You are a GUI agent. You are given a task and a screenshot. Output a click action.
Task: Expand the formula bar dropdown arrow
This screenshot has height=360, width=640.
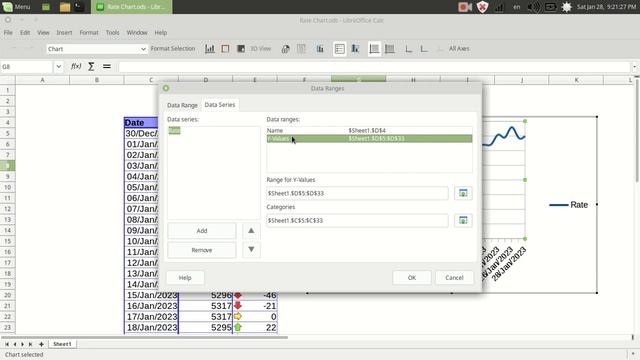click(634, 67)
